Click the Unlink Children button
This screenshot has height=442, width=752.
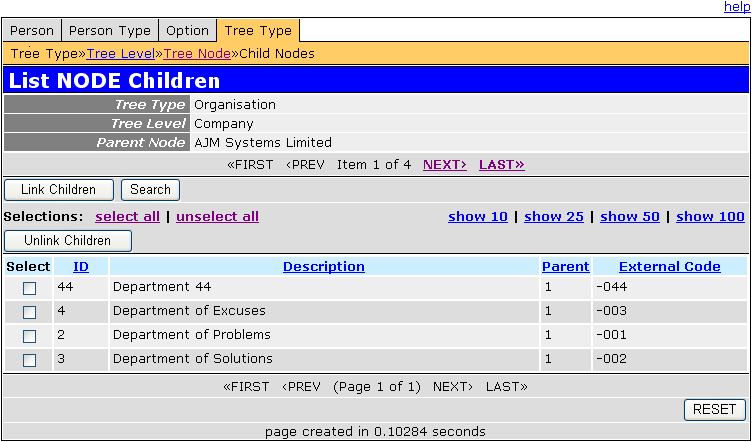68,240
